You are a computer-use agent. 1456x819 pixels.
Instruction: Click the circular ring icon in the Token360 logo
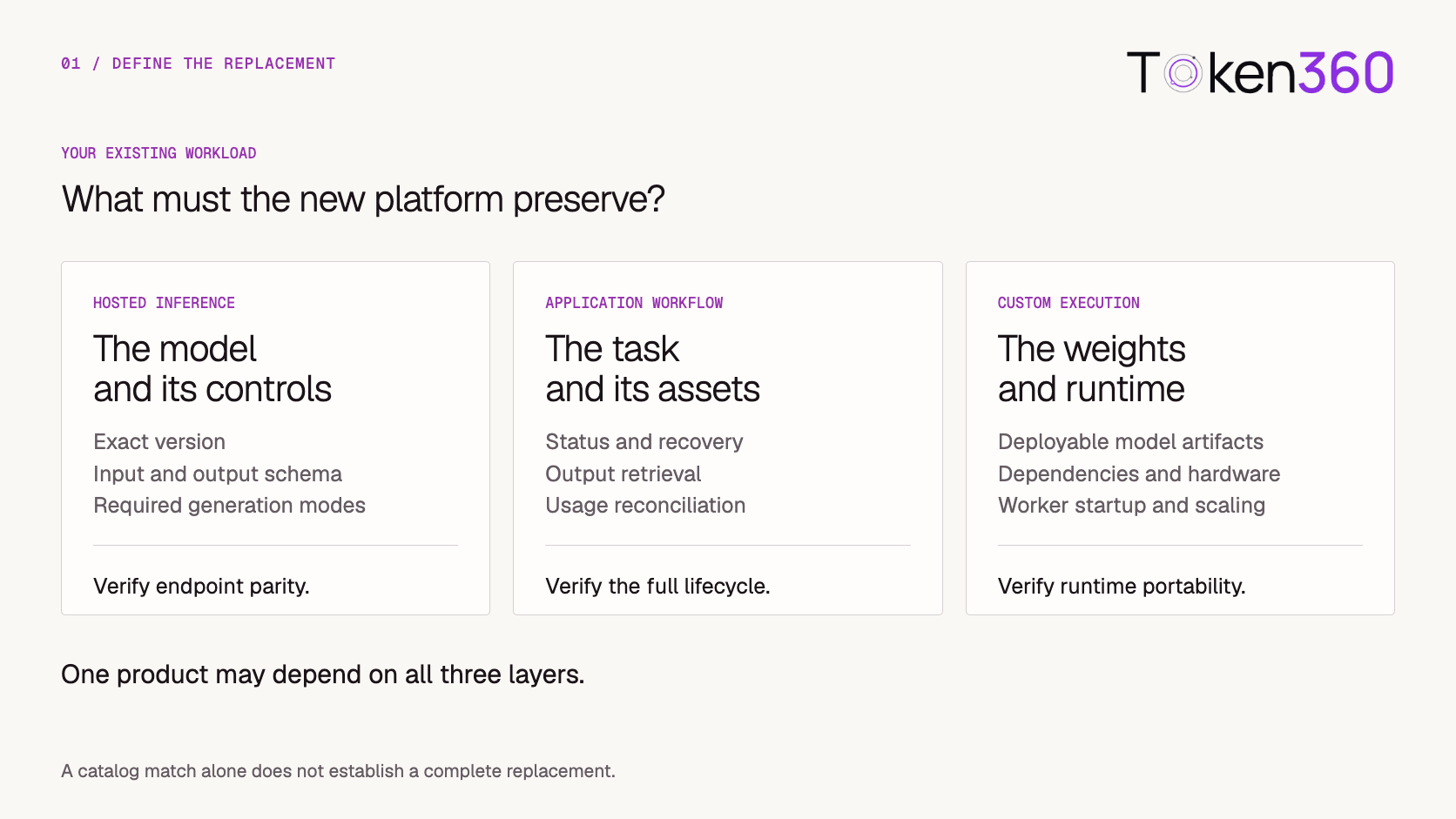click(x=1183, y=73)
